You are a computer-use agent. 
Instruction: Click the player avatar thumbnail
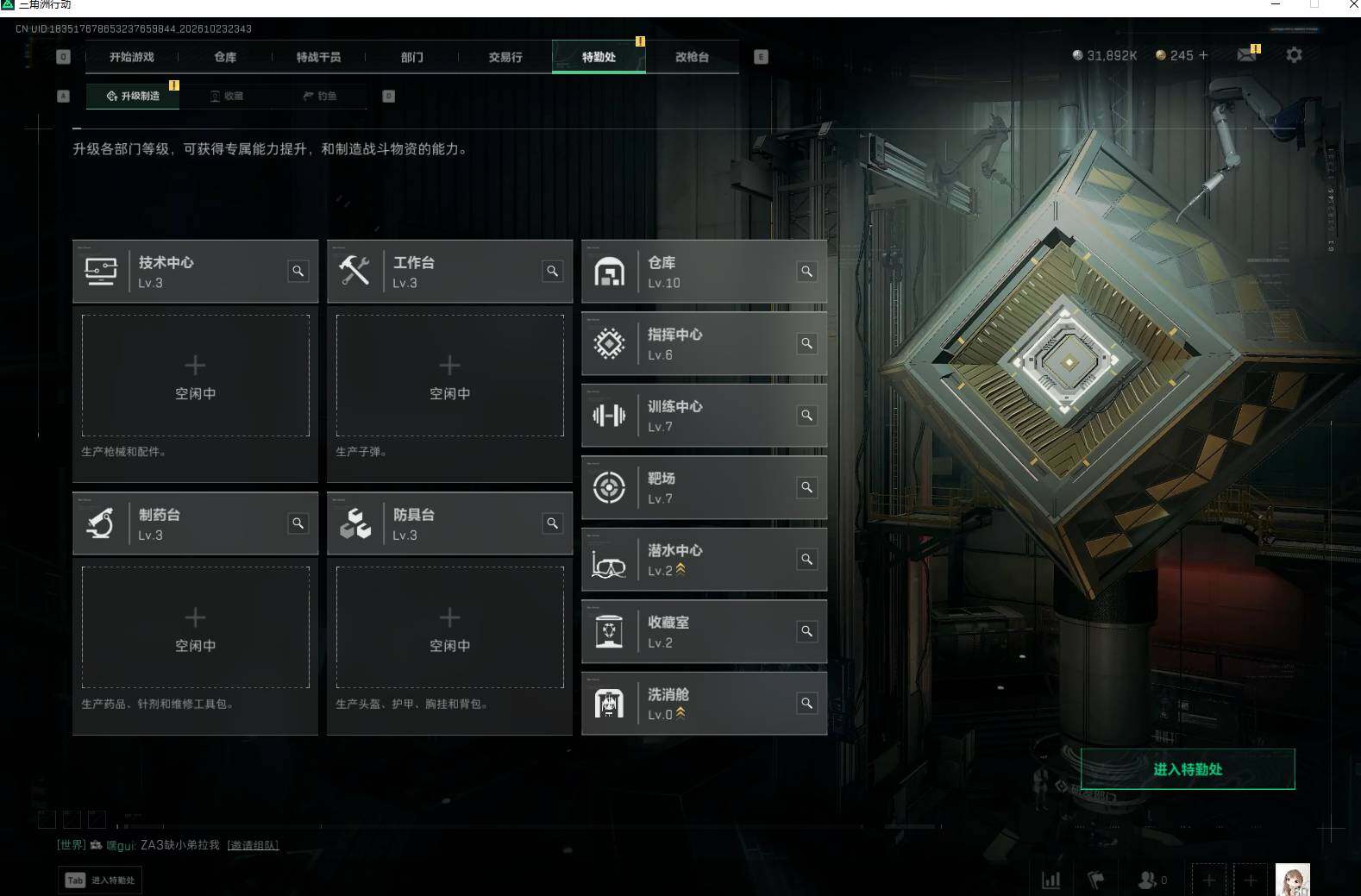(1292, 880)
